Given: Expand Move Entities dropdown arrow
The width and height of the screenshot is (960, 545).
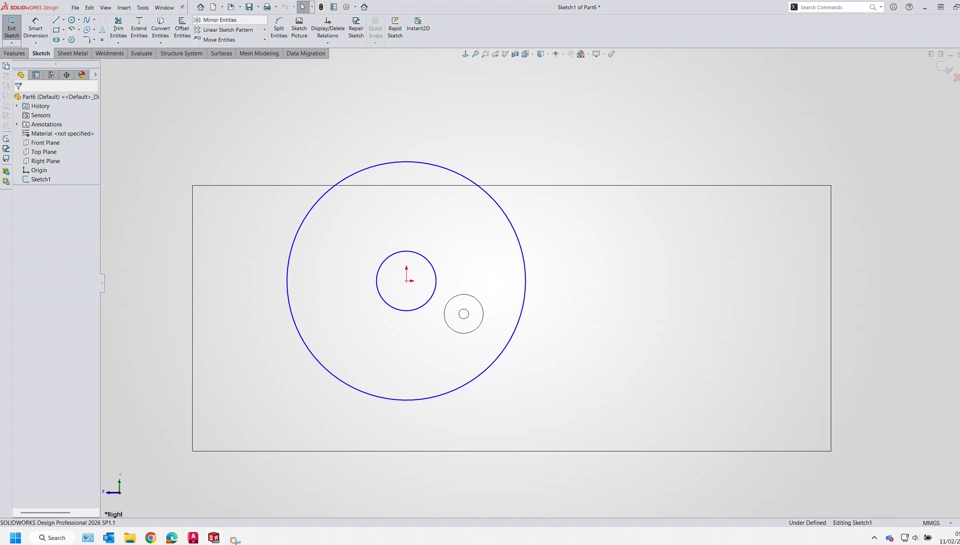Looking at the screenshot, I should 264,40.
